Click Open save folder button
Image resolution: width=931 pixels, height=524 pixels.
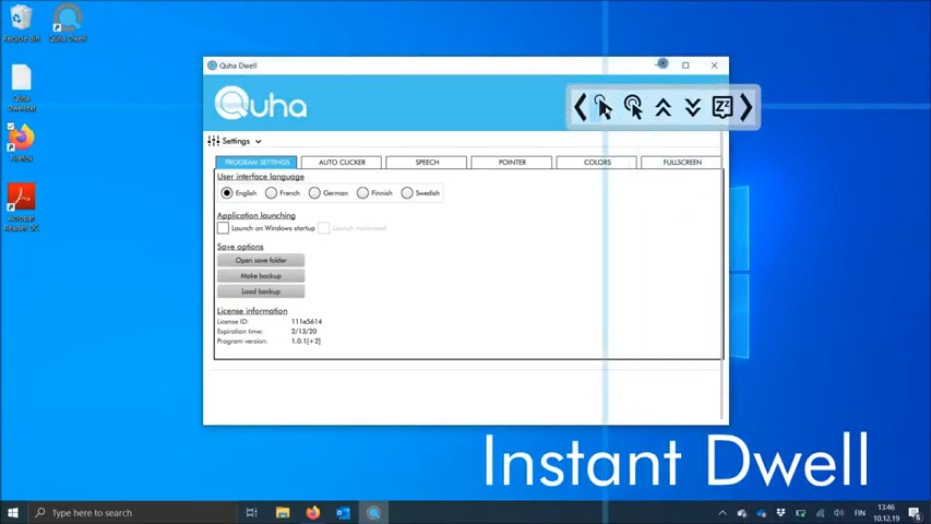[261, 260]
